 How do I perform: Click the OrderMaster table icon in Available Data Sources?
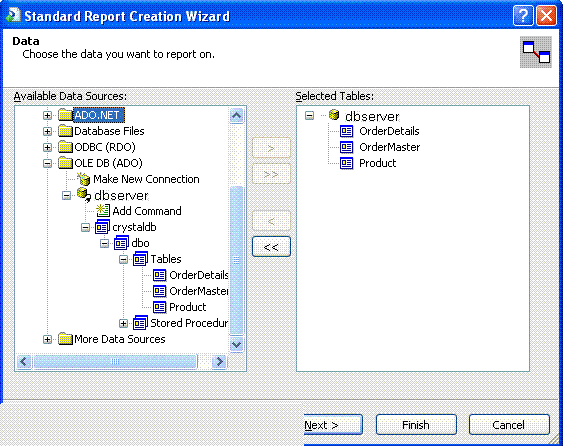point(159,291)
